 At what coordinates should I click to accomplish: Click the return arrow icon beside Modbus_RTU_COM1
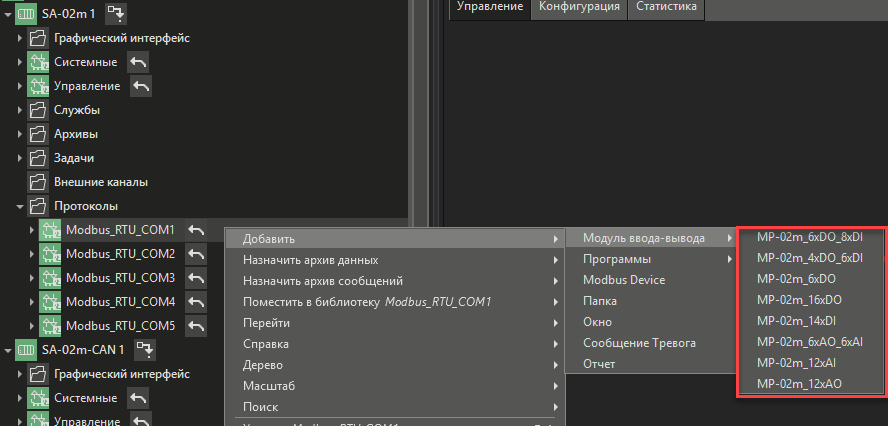[x=197, y=230]
